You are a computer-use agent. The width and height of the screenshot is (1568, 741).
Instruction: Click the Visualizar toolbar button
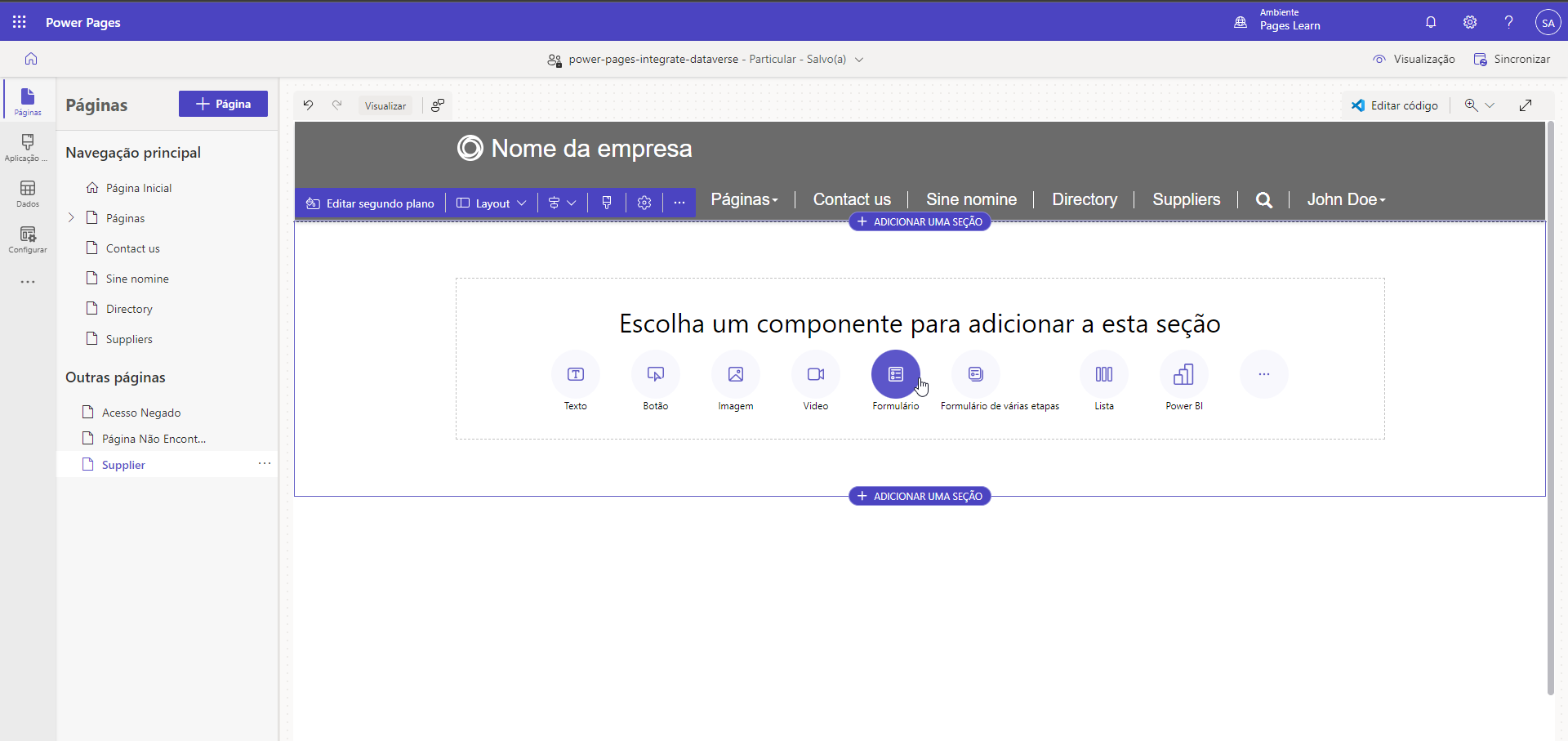[385, 105]
